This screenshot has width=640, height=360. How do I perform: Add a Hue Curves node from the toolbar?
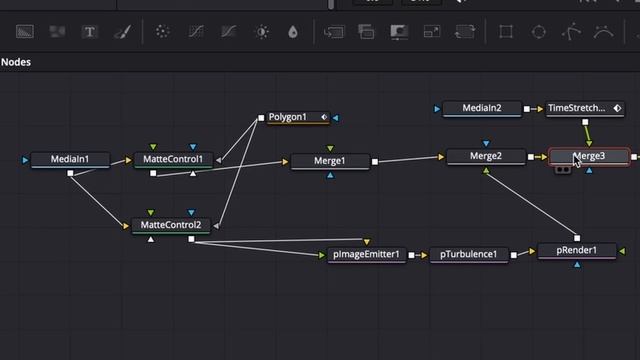point(228,31)
